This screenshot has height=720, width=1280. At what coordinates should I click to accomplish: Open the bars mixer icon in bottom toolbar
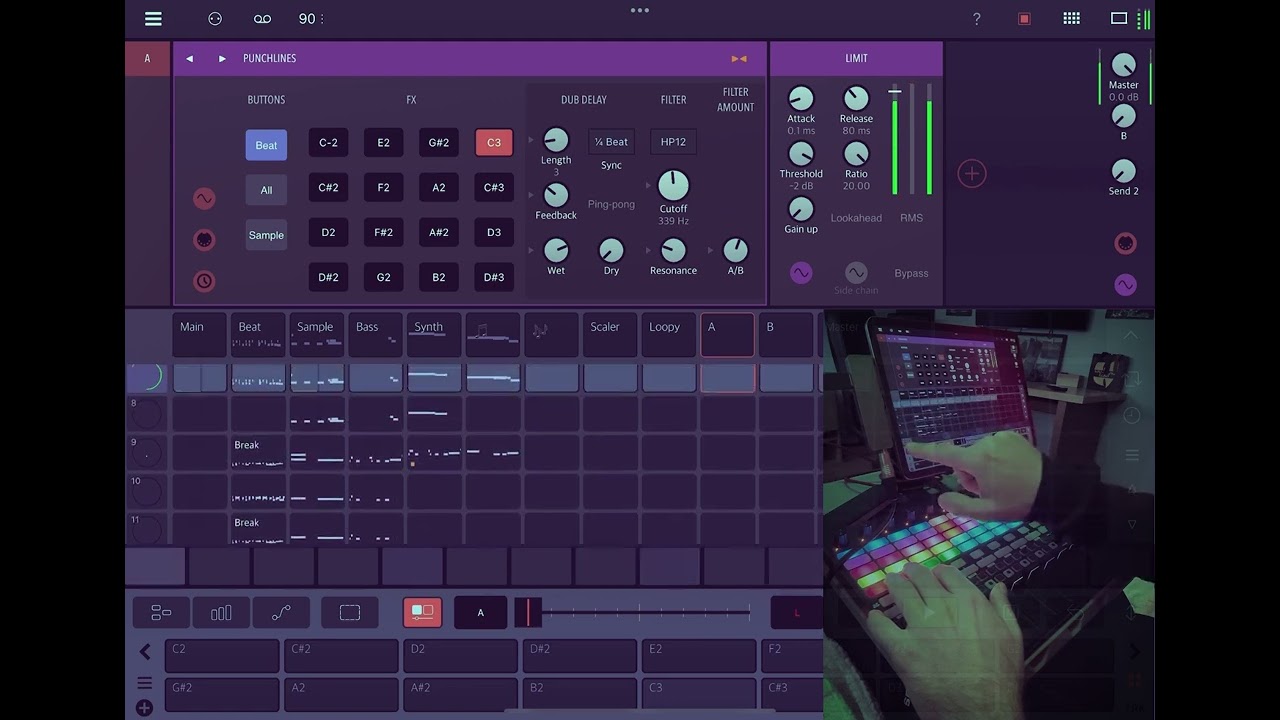tap(221, 613)
